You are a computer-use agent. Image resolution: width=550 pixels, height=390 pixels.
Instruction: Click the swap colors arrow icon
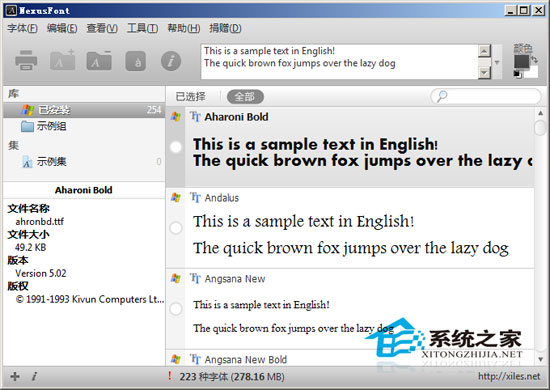(x=534, y=60)
